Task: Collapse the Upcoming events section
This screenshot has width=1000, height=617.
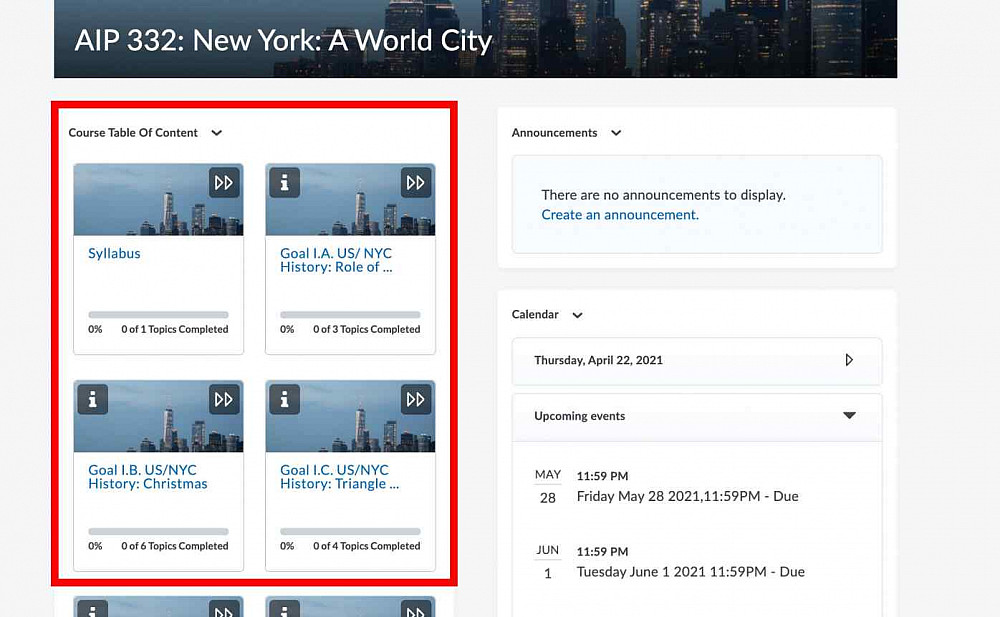Action: (849, 416)
